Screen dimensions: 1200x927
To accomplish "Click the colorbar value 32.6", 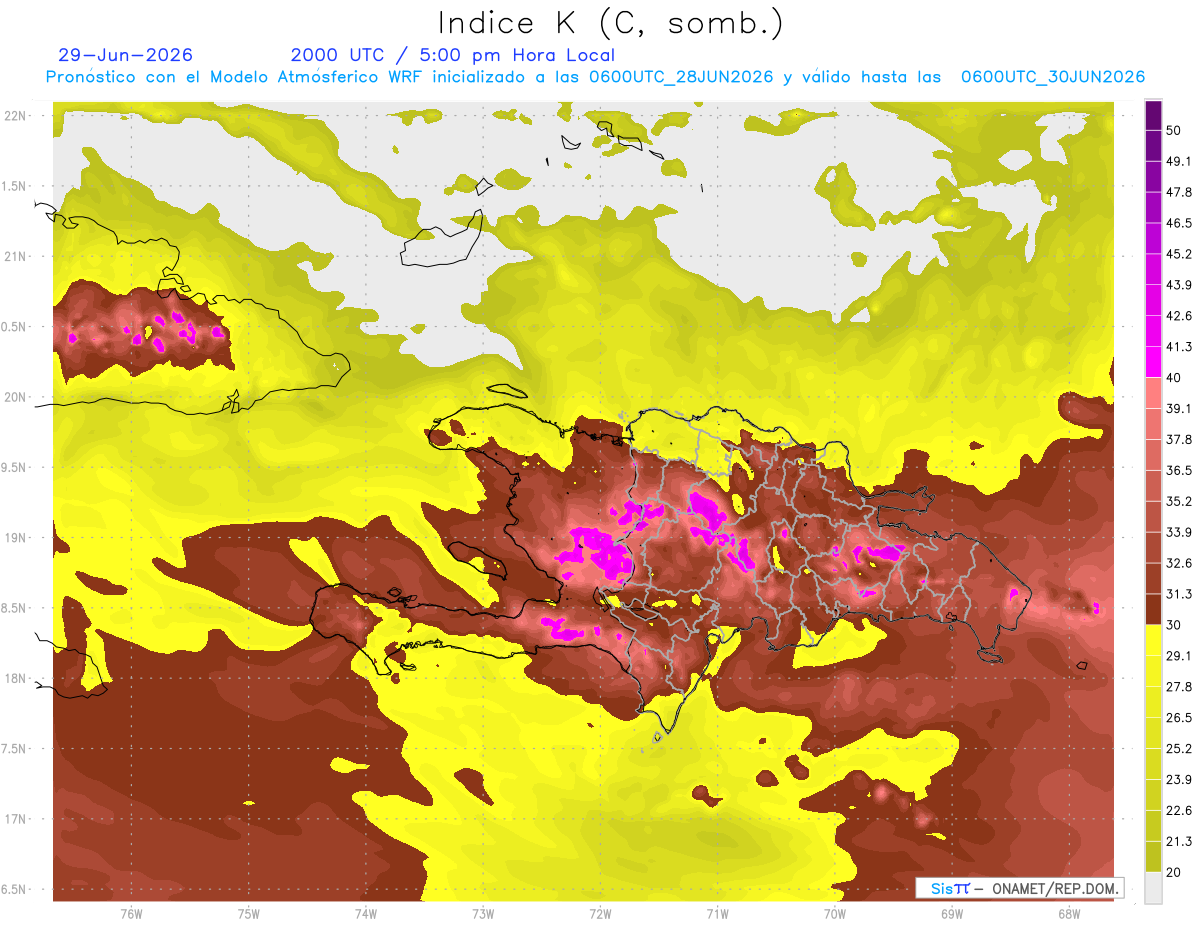I will (1178, 563).
